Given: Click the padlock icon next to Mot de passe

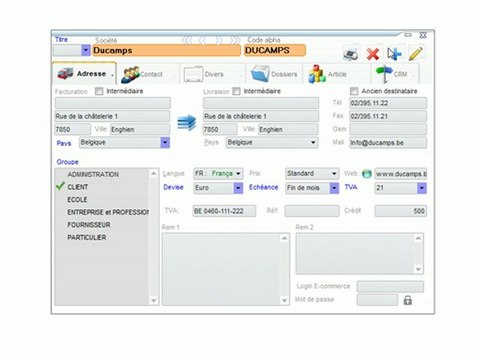Looking at the screenshot, I should click(x=408, y=300).
